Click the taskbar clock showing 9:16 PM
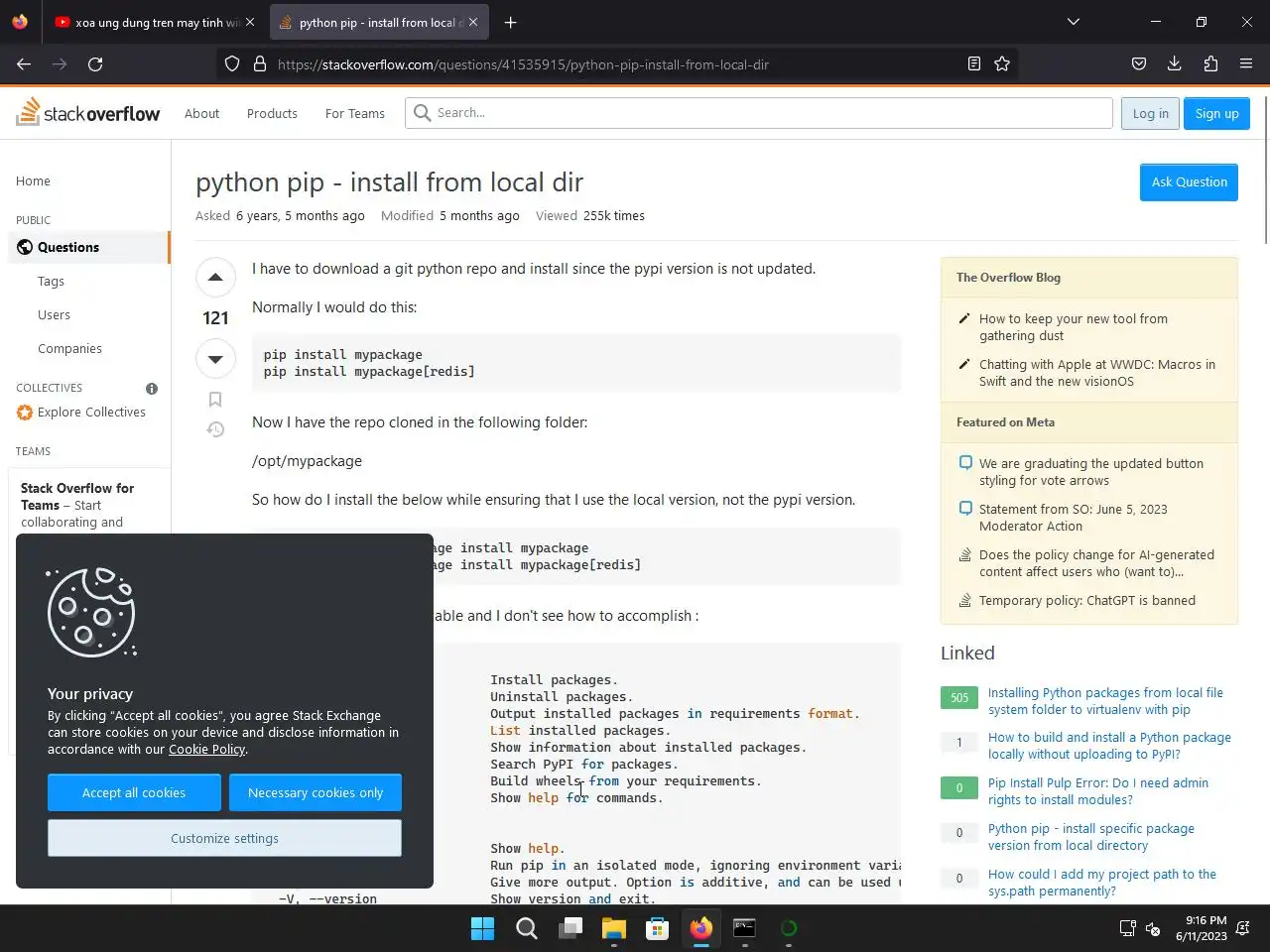1270x952 pixels. [x=1201, y=928]
